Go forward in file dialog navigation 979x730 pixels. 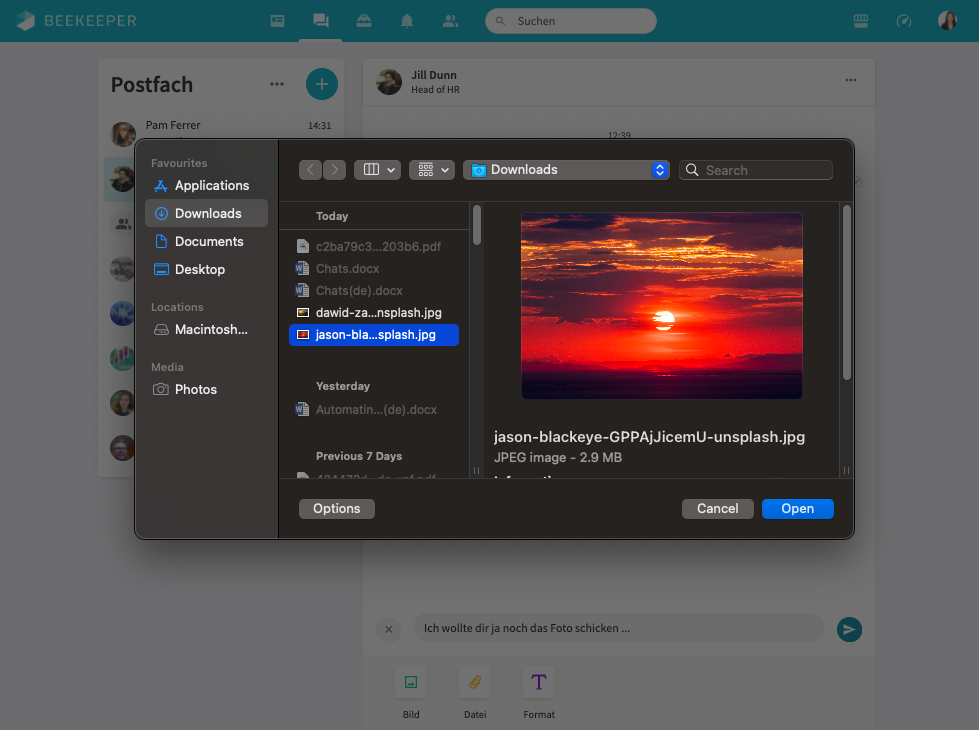335,170
